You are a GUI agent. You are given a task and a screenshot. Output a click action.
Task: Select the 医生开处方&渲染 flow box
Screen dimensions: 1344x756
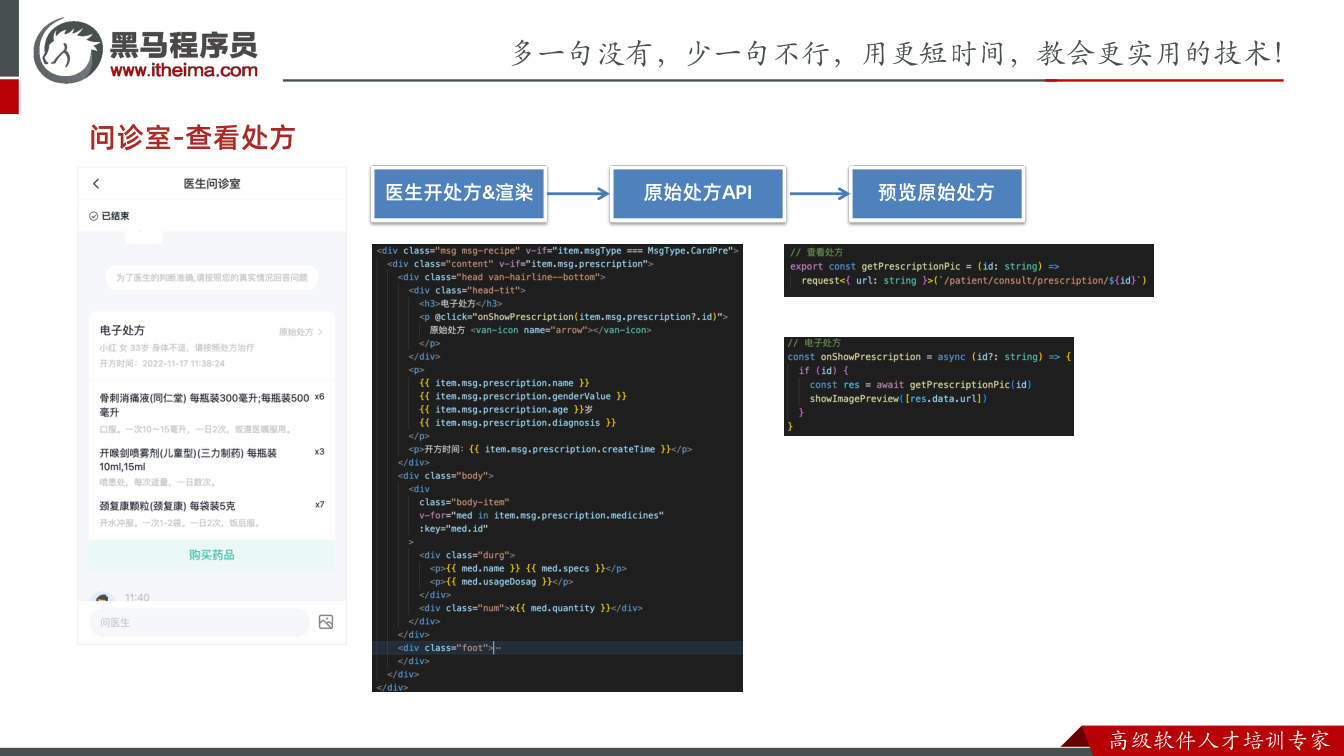459,193
